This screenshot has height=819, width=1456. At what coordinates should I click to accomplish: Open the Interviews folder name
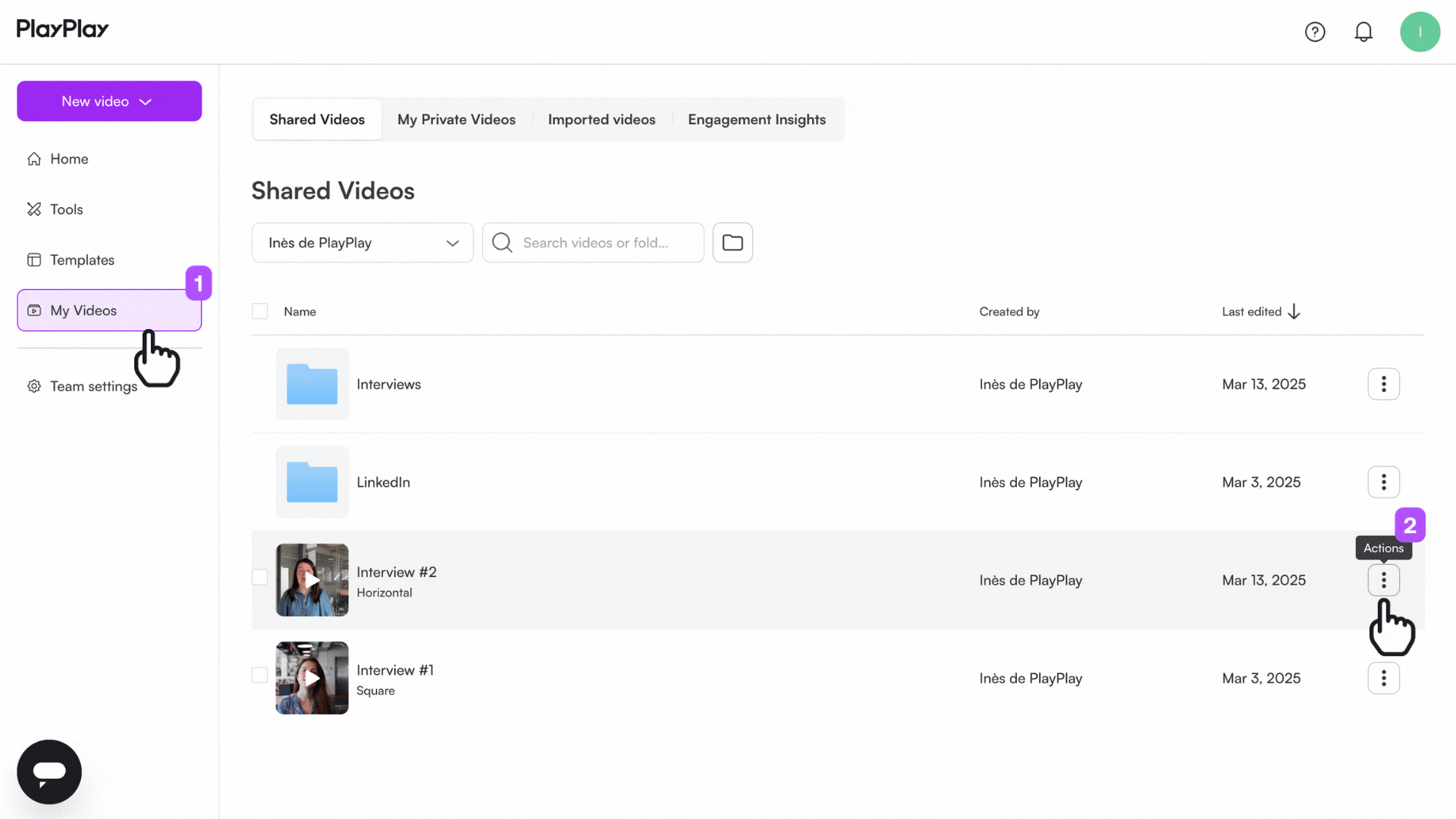pyautogui.click(x=388, y=384)
